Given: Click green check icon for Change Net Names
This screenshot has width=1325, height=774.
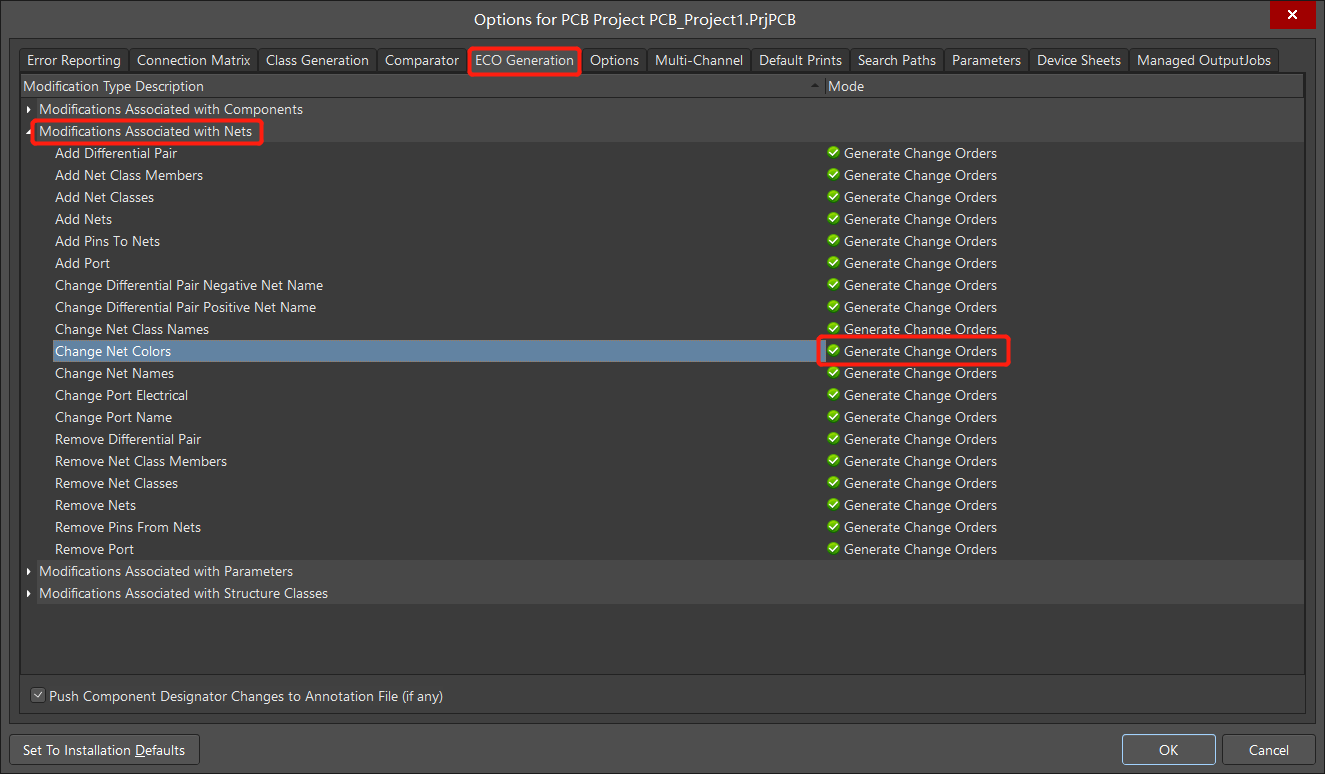Looking at the screenshot, I should [x=833, y=373].
